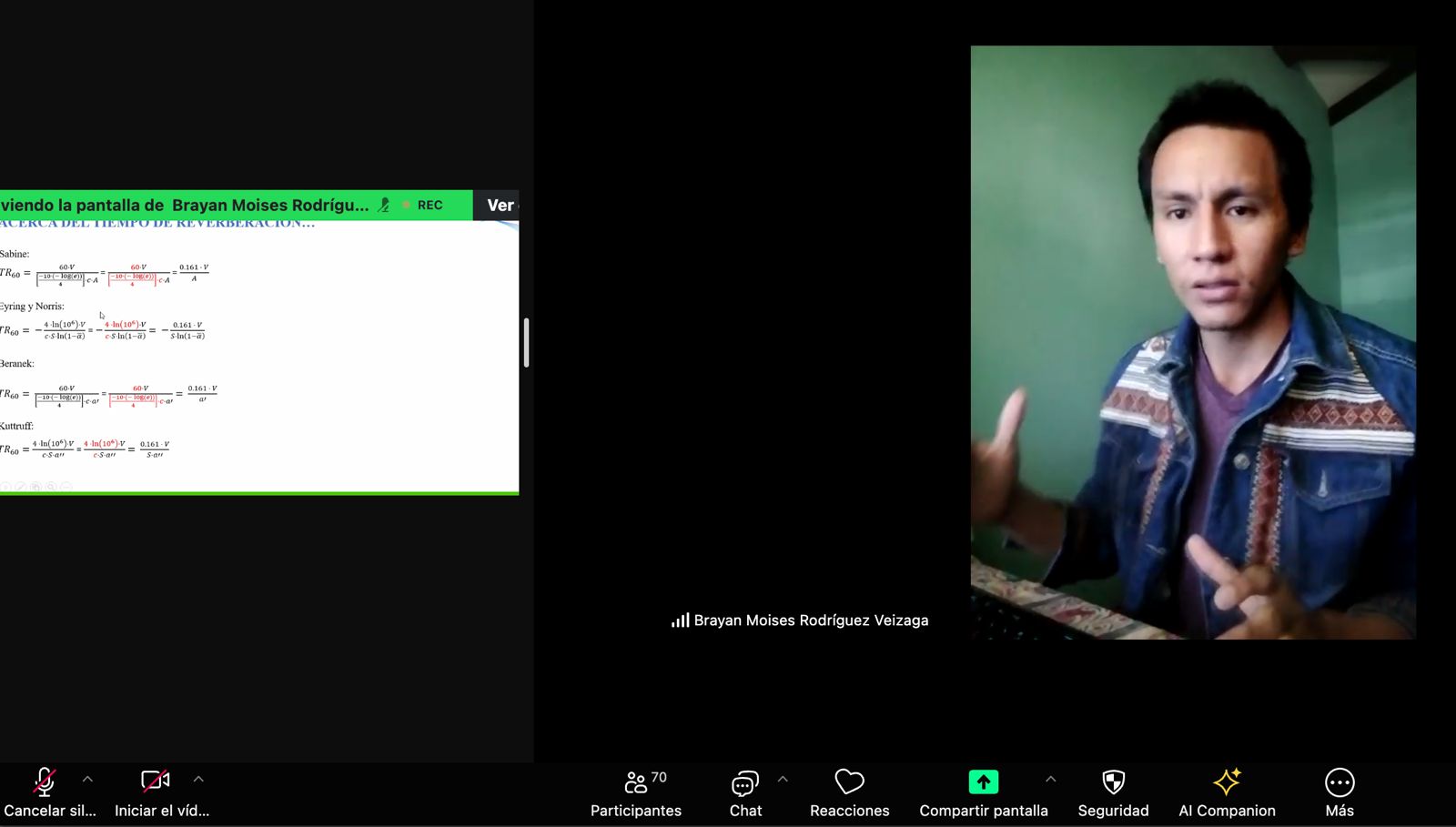This screenshot has width=1456, height=827.
Task: Click the green 'viendo la pantalla de' banner
Action: point(182,206)
